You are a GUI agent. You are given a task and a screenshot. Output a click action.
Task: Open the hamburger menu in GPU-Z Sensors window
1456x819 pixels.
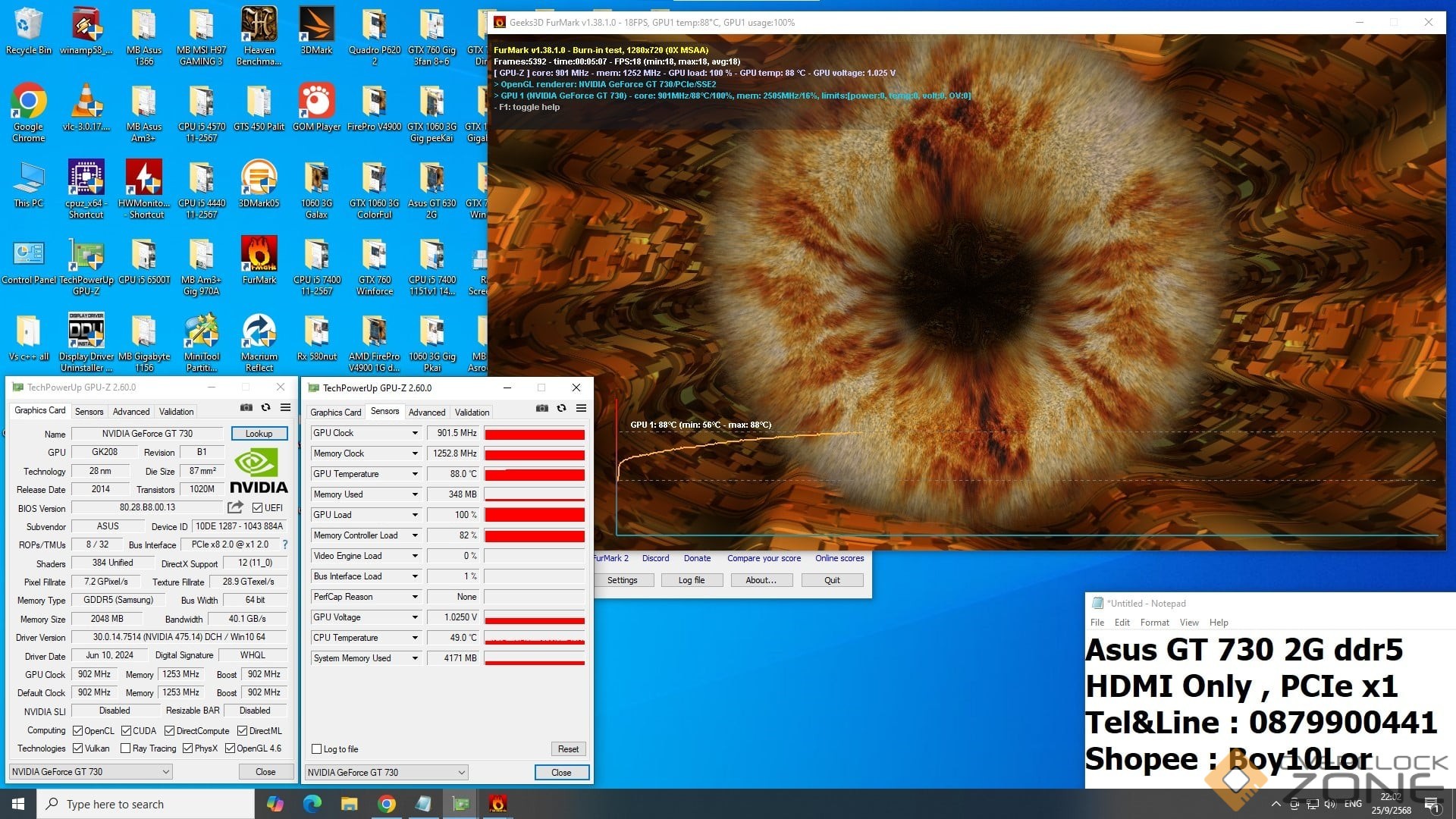[581, 408]
